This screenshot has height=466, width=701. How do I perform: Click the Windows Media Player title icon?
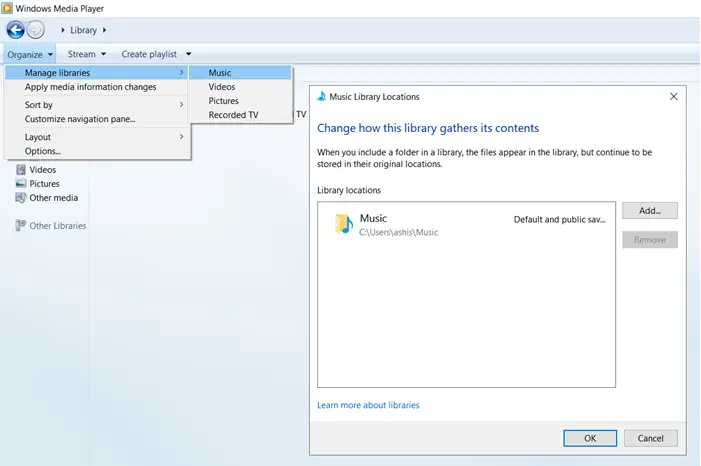[x=7, y=8]
